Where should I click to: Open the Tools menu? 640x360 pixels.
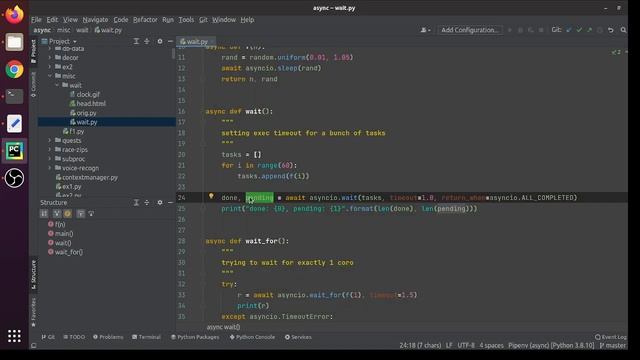click(186, 20)
